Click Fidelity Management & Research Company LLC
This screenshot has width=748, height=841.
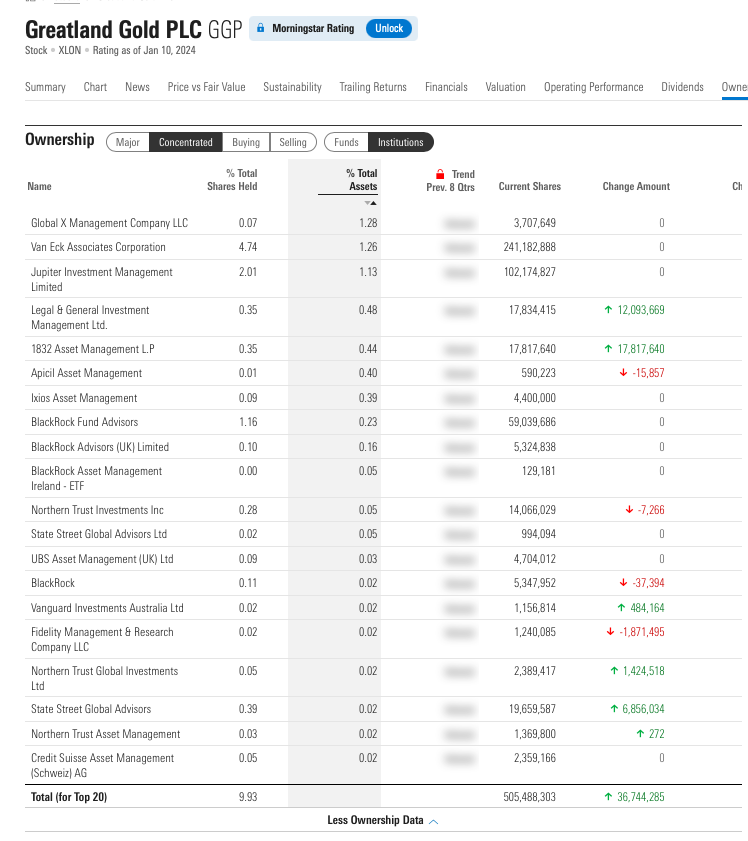102,639
